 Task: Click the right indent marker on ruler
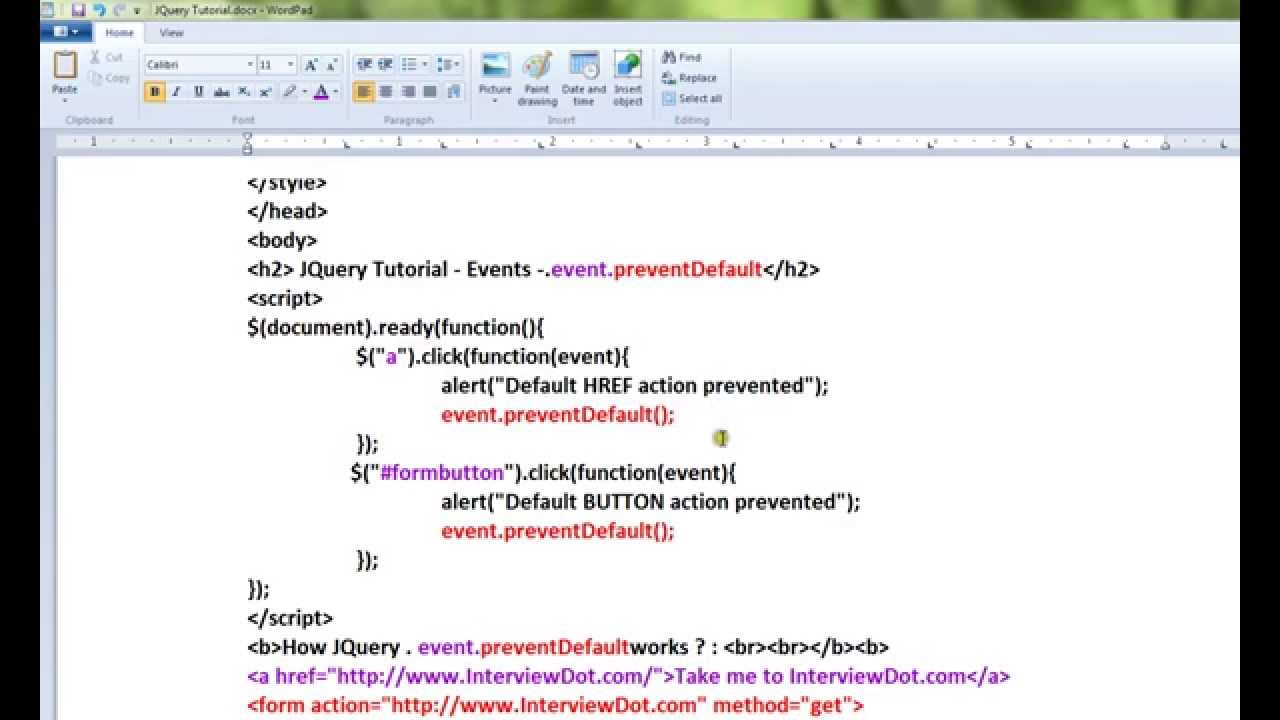[1165, 145]
